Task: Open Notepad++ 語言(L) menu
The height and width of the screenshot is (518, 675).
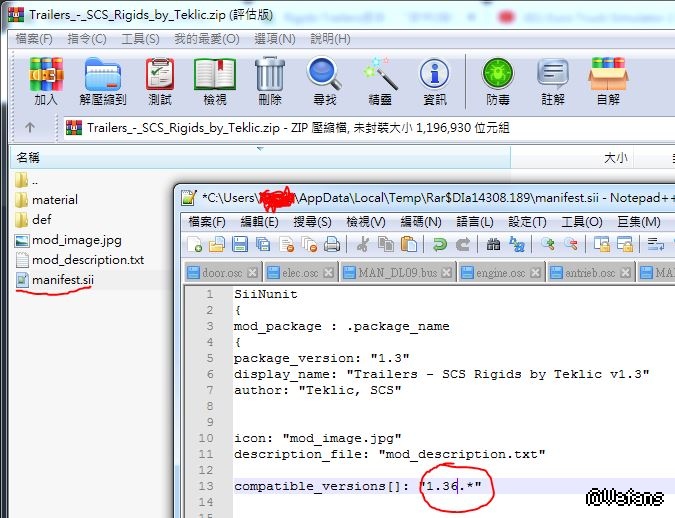Action: tap(475, 222)
